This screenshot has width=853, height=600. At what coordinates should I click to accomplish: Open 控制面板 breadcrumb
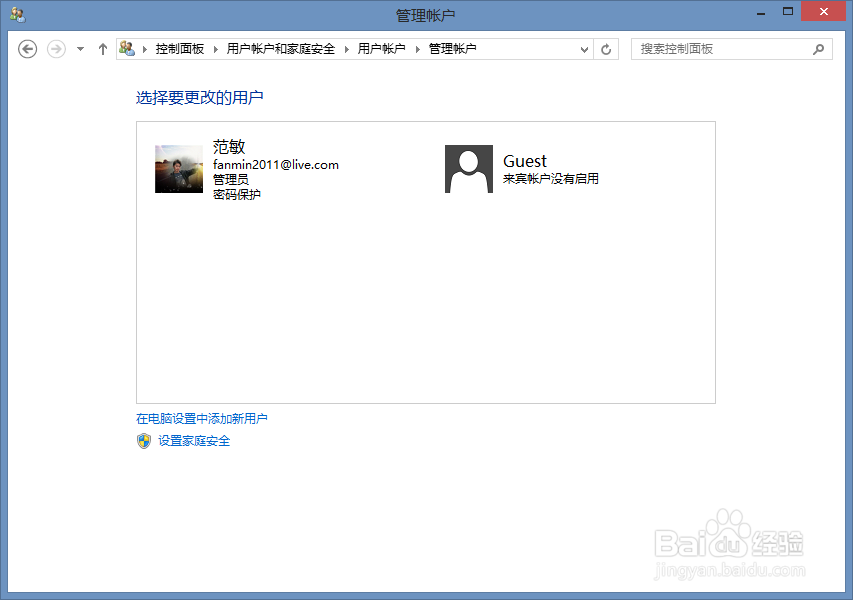(x=180, y=49)
